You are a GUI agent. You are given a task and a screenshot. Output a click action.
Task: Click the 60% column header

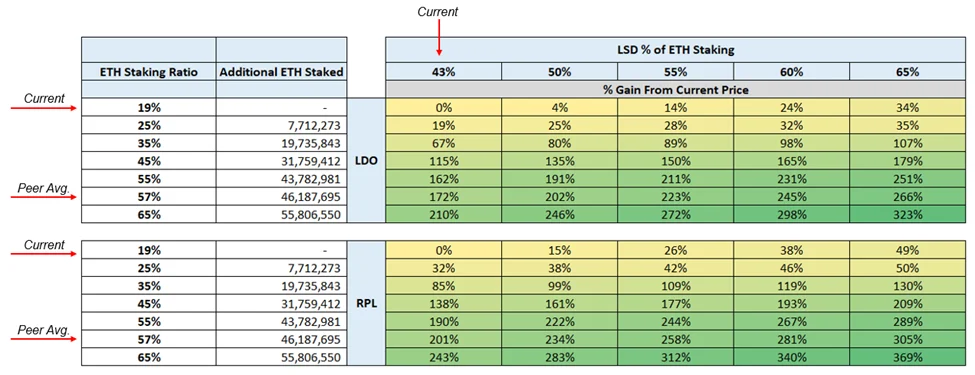[792, 72]
